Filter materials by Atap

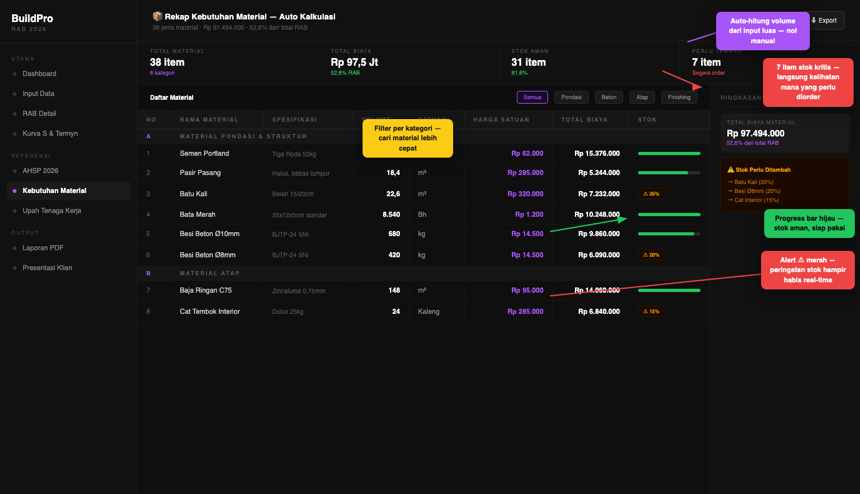[x=642, y=97]
